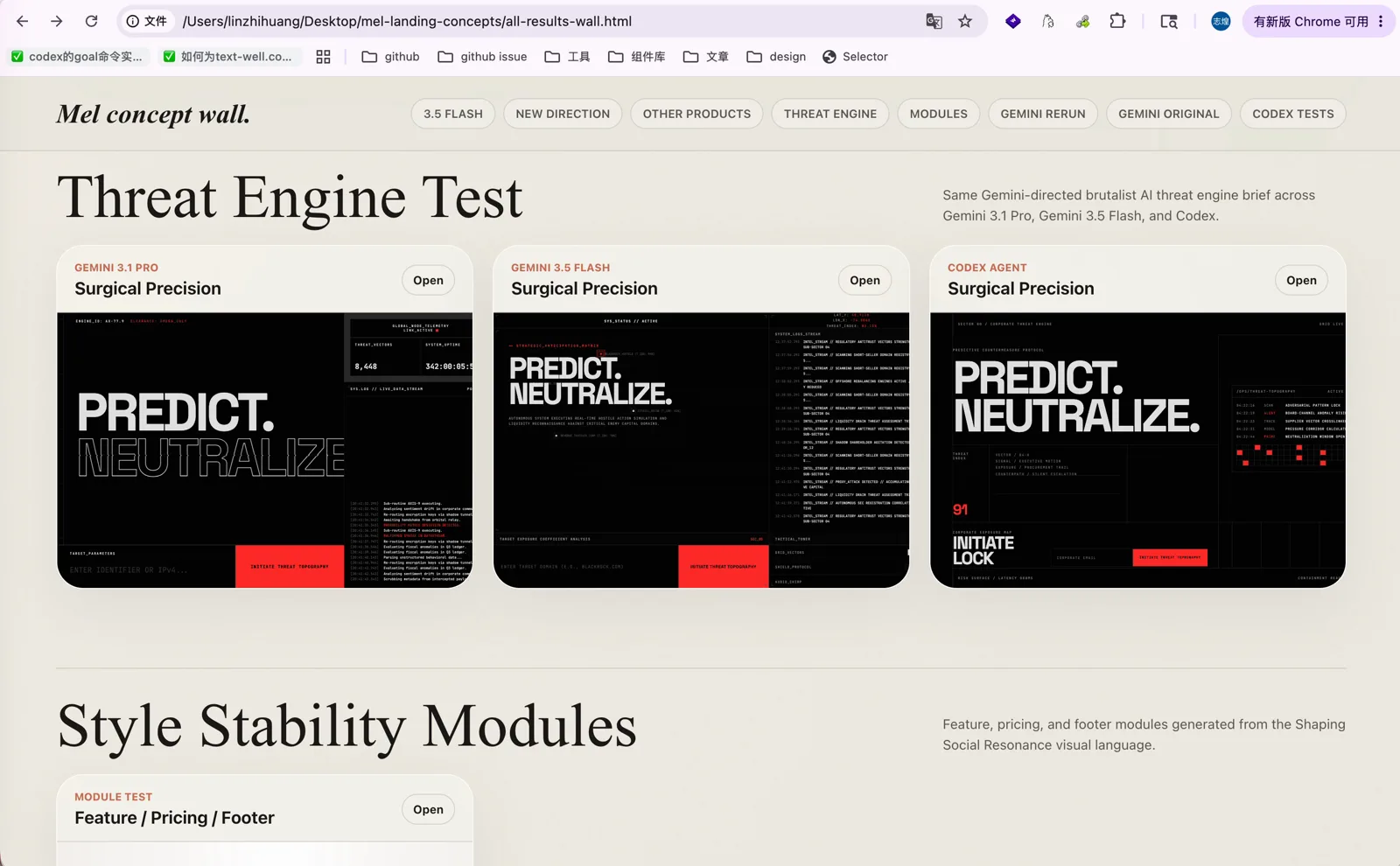Click the 'Feature / Pricing / Footer' card title
This screenshot has height=866, width=1400.
coord(175,818)
